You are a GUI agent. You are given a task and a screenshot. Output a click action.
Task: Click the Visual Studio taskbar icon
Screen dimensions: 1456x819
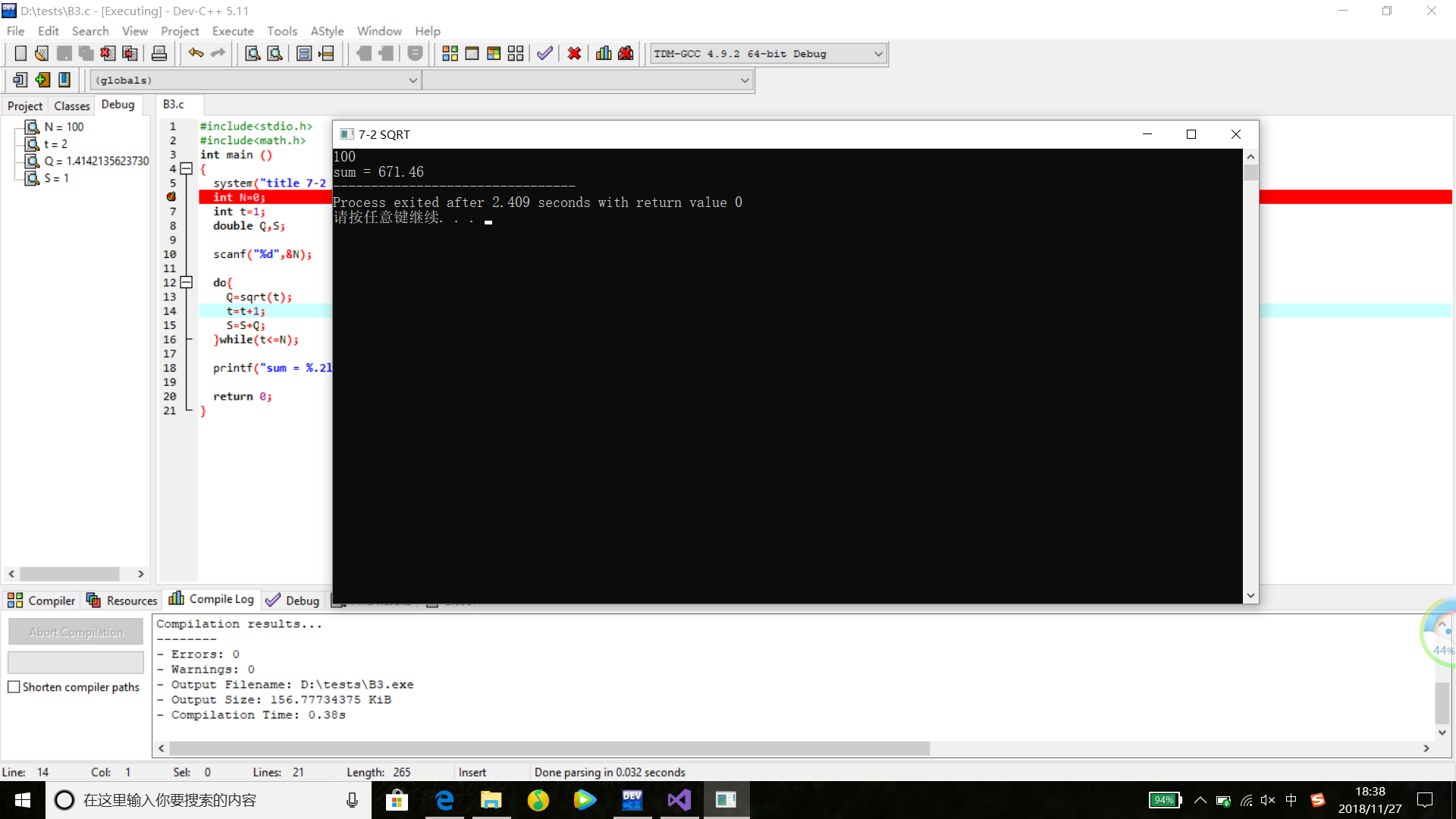pyautogui.click(x=679, y=800)
